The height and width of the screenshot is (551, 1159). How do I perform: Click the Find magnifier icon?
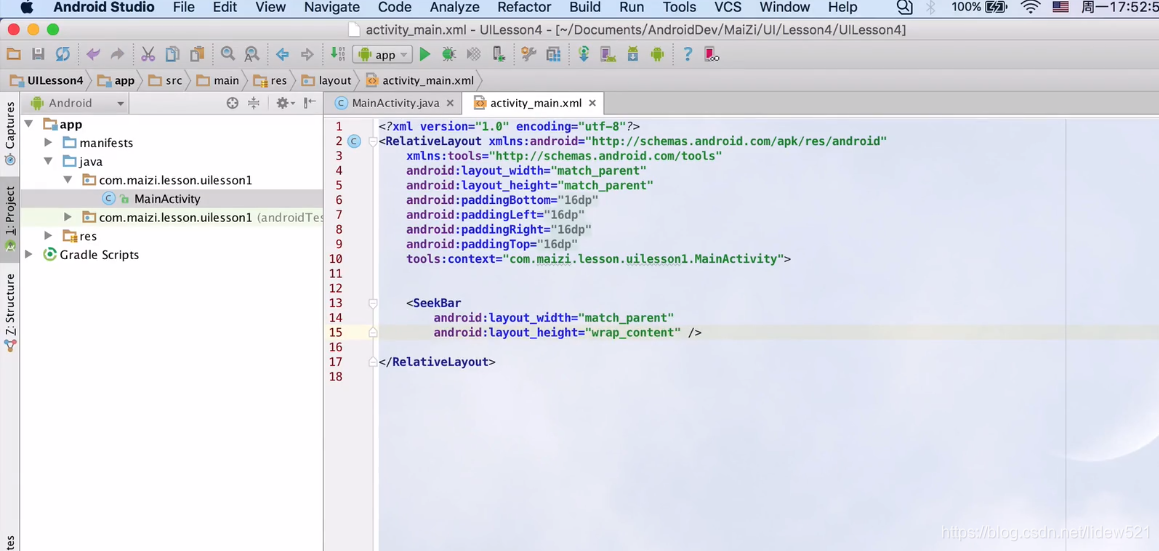(228, 54)
